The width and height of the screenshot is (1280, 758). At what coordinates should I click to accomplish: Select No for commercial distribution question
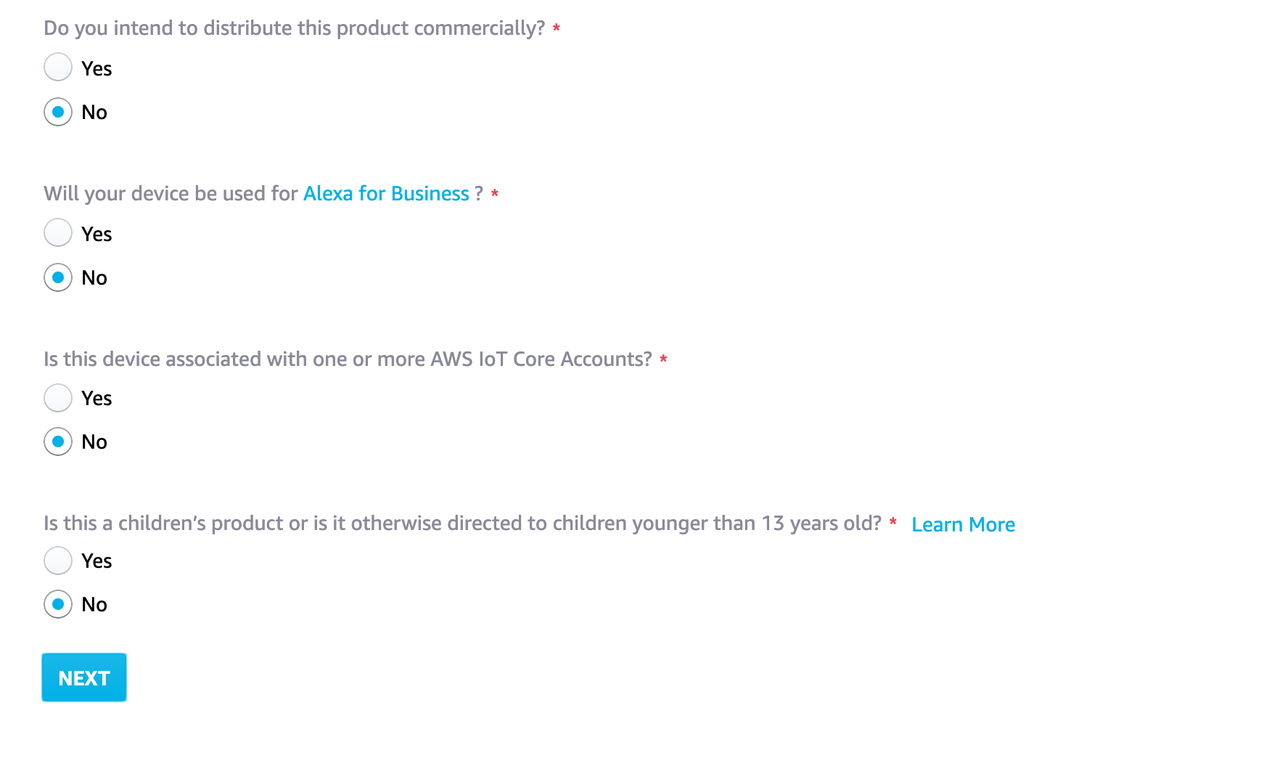[58, 112]
